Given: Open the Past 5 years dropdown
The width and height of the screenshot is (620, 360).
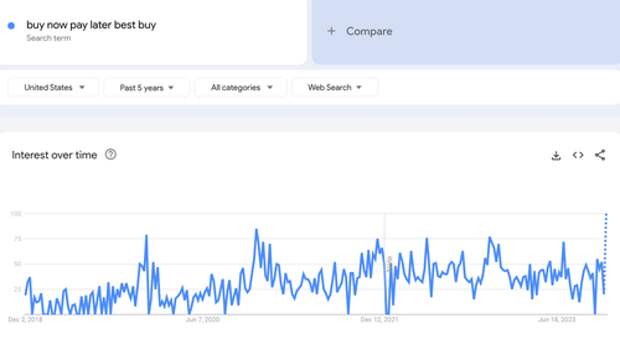Looking at the screenshot, I should point(146,87).
